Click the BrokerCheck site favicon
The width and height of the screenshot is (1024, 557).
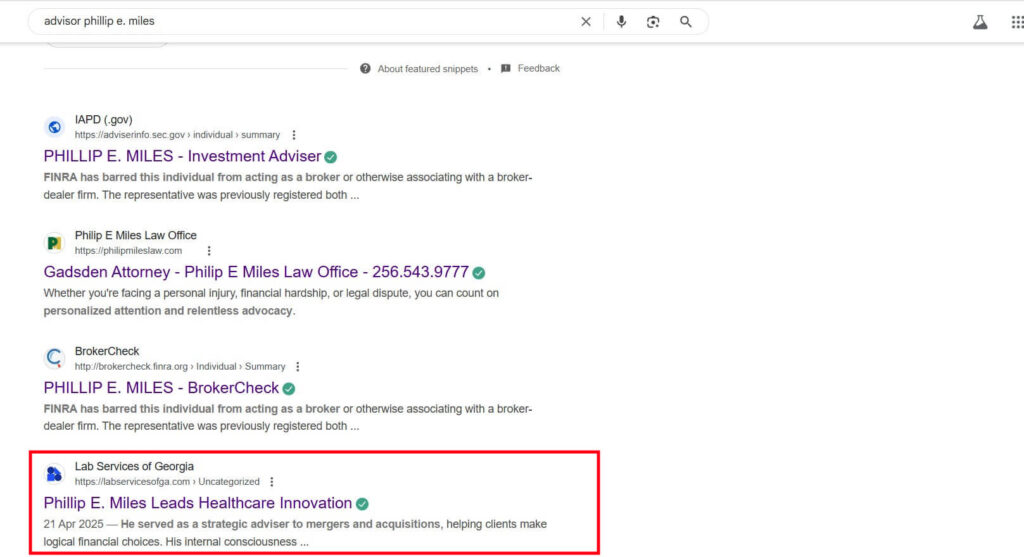(55, 358)
